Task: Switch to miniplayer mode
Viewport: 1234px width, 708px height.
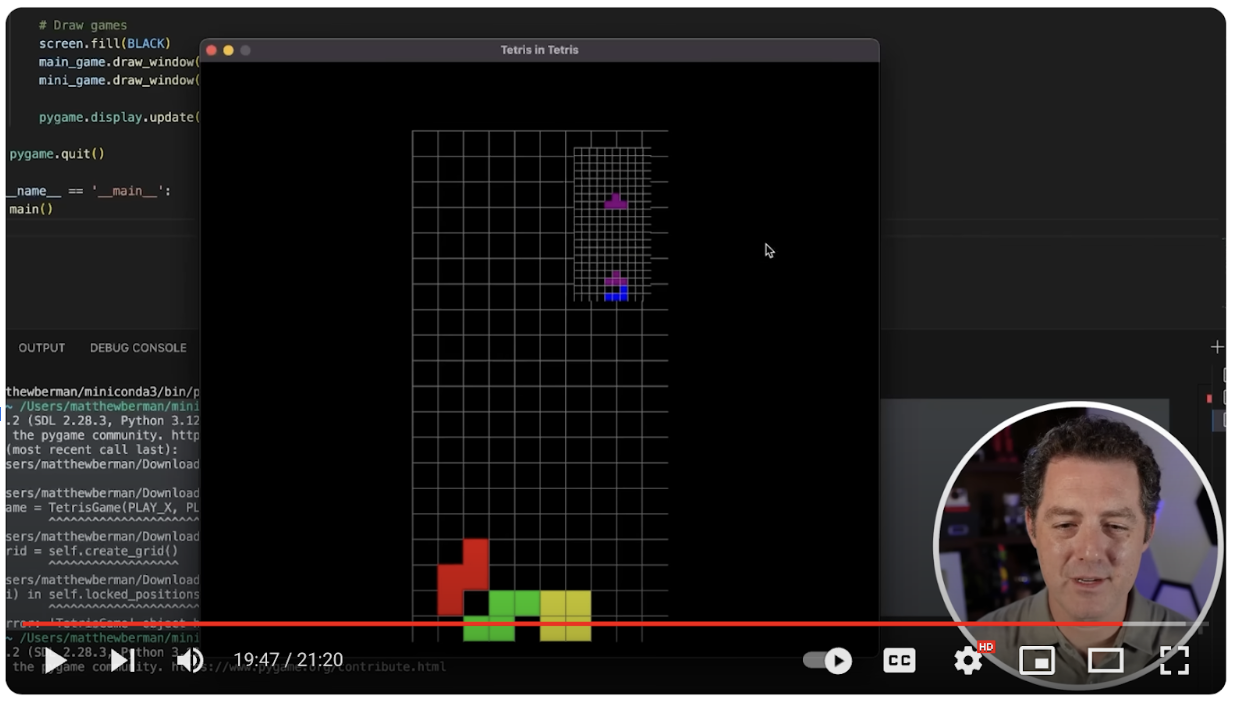Action: click(1037, 661)
